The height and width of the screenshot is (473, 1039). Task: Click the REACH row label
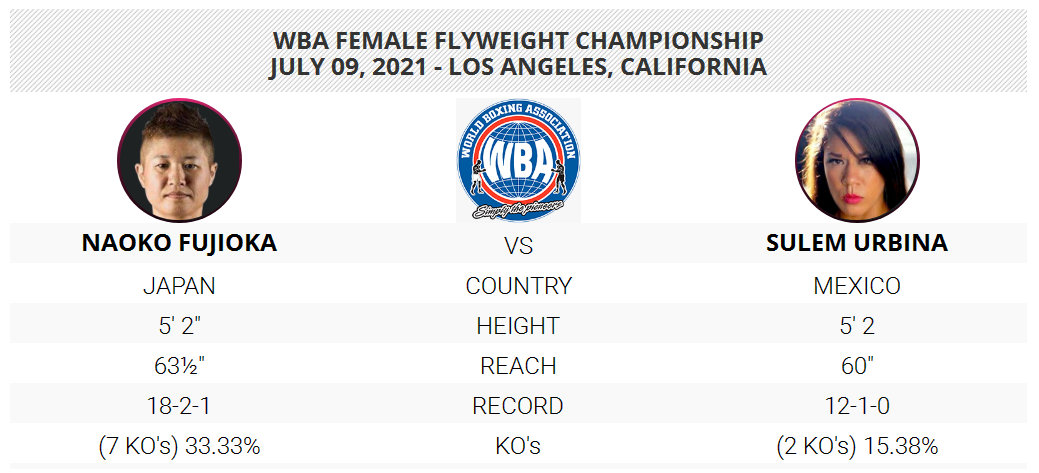pyautogui.click(x=518, y=366)
